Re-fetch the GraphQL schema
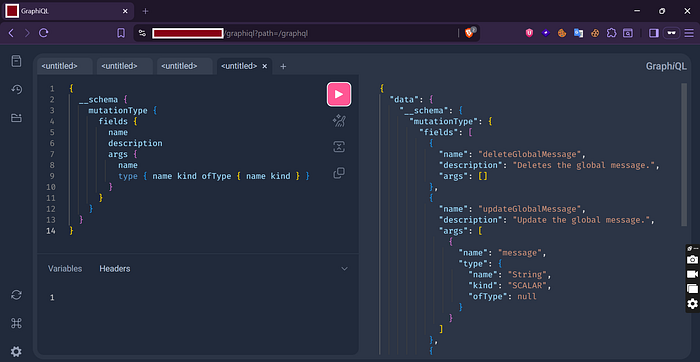Viewport: 700px width, 362px height. [x=17, y=295]
